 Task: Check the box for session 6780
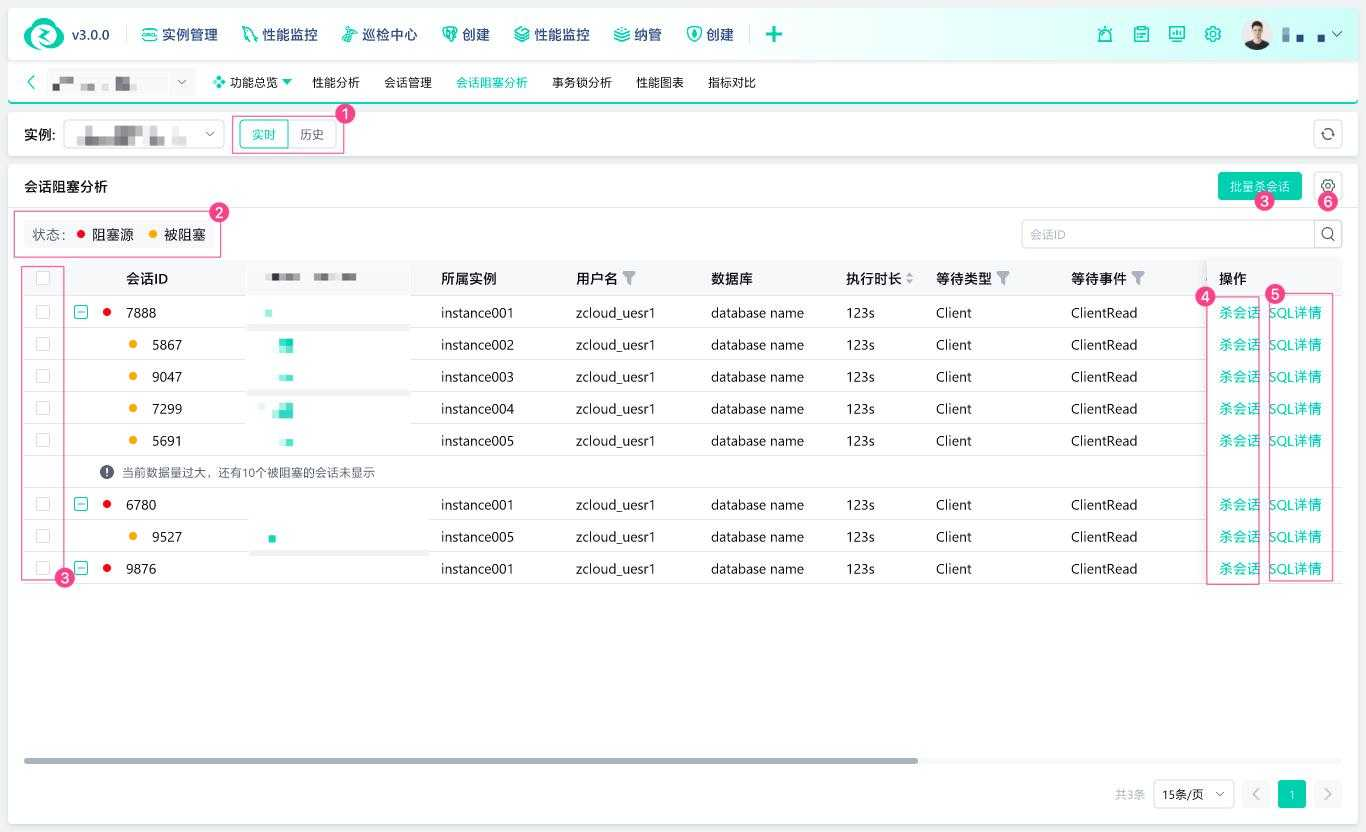coord(43,504)
